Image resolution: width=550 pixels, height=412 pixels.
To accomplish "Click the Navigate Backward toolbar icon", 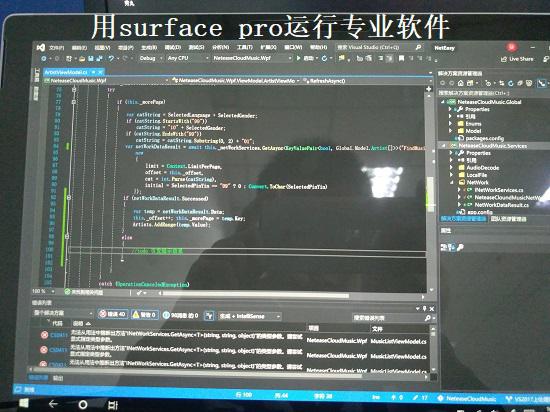I will [x=43, y=59].
